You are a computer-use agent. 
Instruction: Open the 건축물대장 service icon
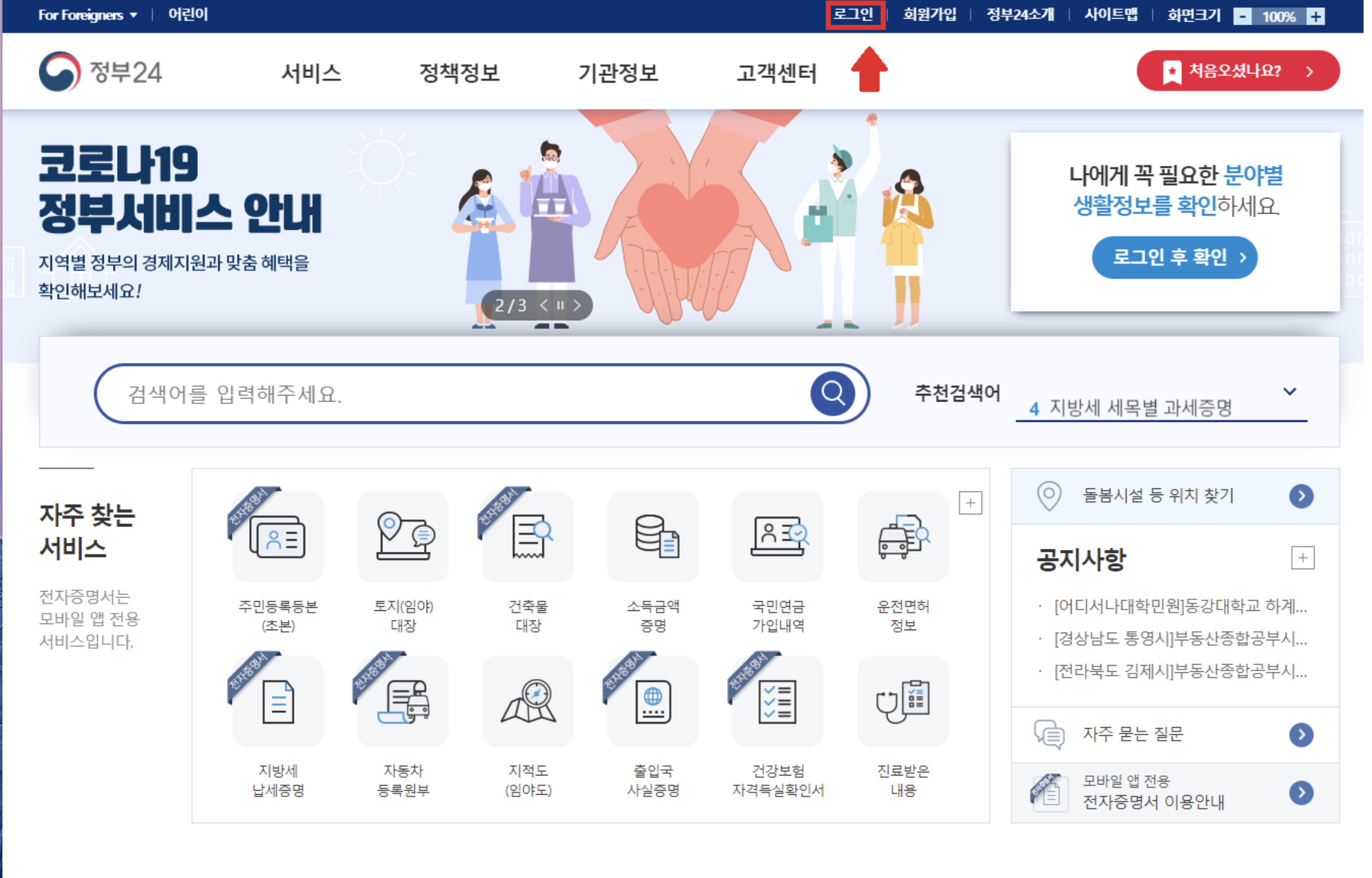(528, 537)
